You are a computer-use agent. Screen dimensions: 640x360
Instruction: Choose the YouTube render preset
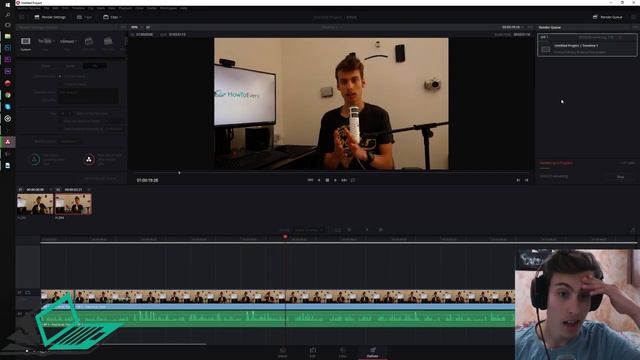tap(45, 43)
